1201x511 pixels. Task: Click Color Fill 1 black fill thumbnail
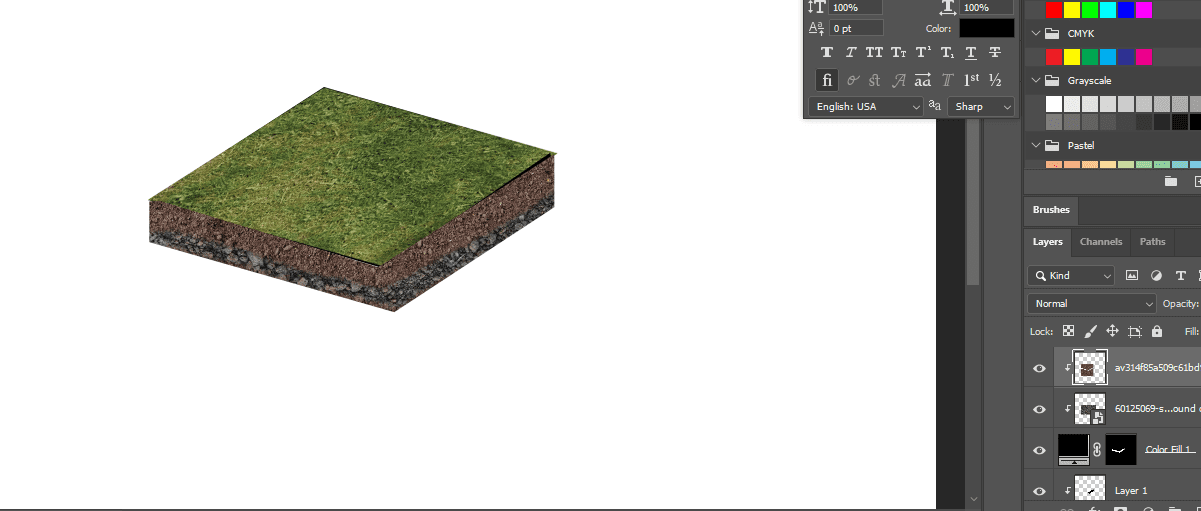(1074, 450)
